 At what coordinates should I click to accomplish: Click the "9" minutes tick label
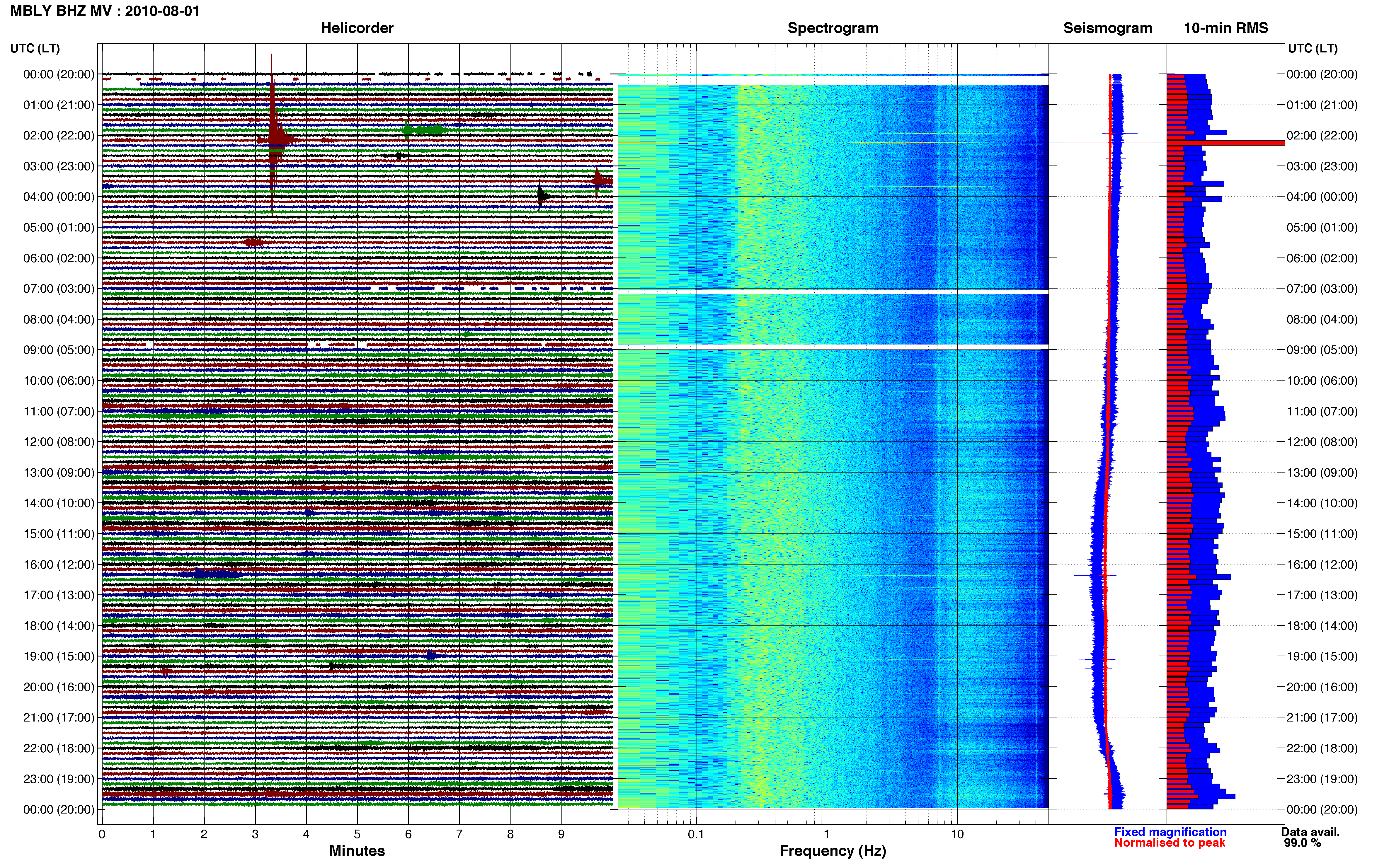point(561,834)
